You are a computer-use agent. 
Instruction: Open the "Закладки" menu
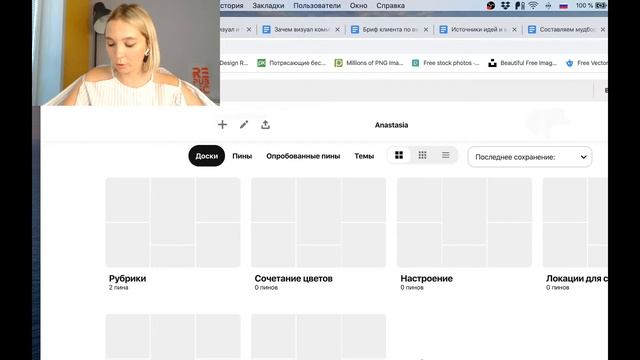(268, 5)
